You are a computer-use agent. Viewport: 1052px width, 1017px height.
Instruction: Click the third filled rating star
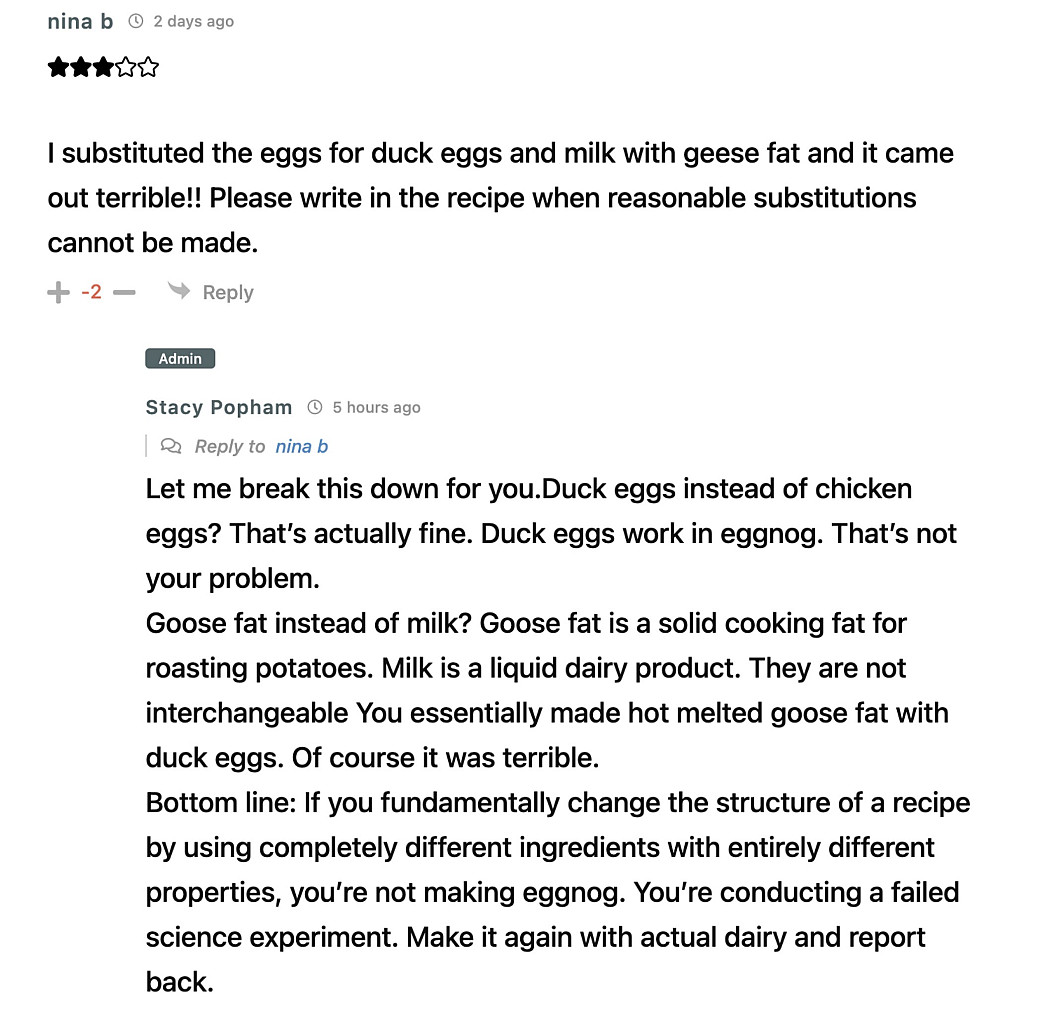pos(103,68)
